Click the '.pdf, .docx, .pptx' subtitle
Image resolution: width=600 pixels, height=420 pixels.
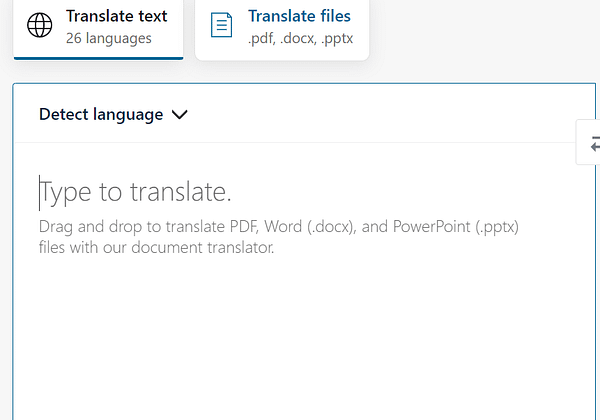coord(300,39)
